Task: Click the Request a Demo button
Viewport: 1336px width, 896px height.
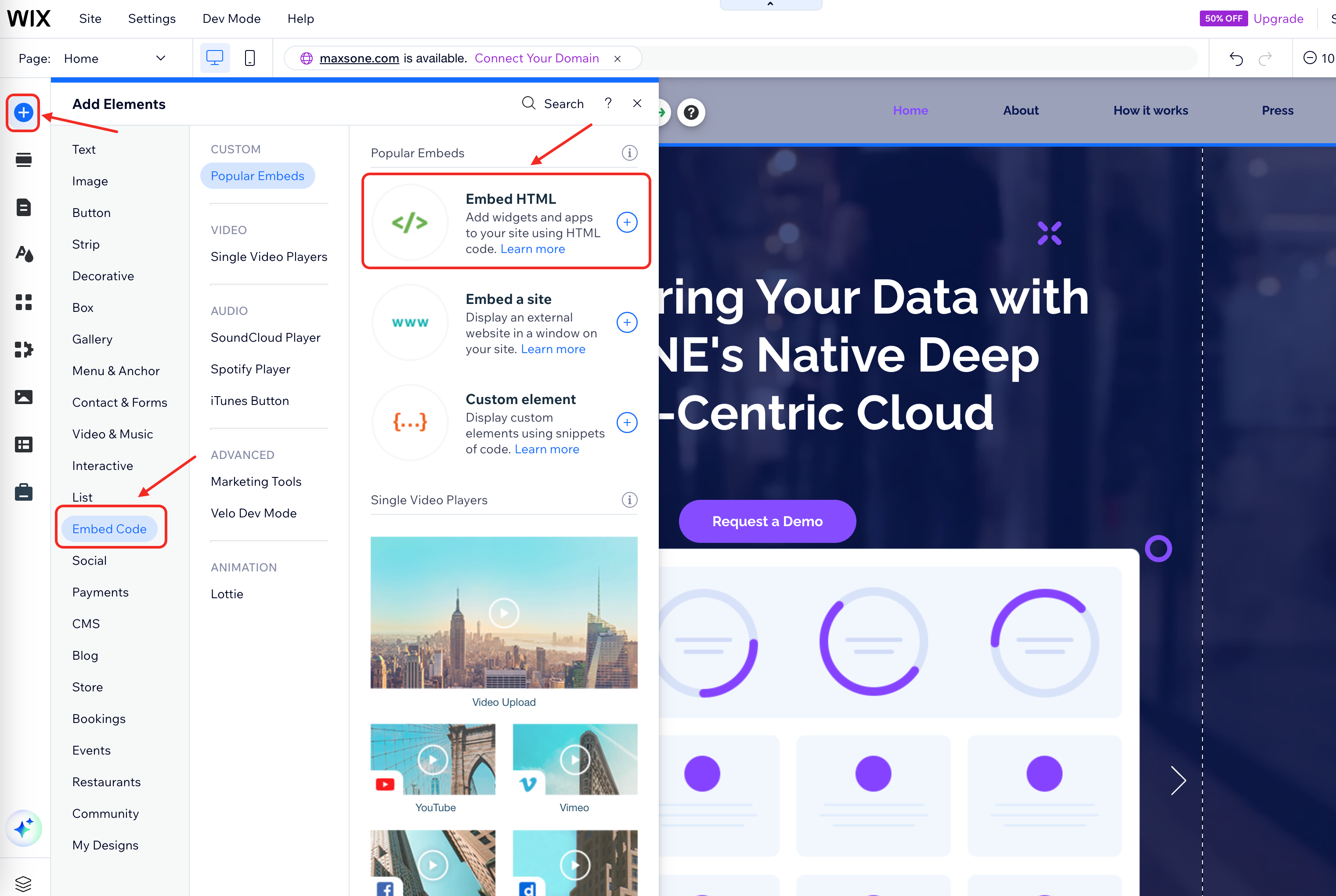Action: (x=767, y=521)
